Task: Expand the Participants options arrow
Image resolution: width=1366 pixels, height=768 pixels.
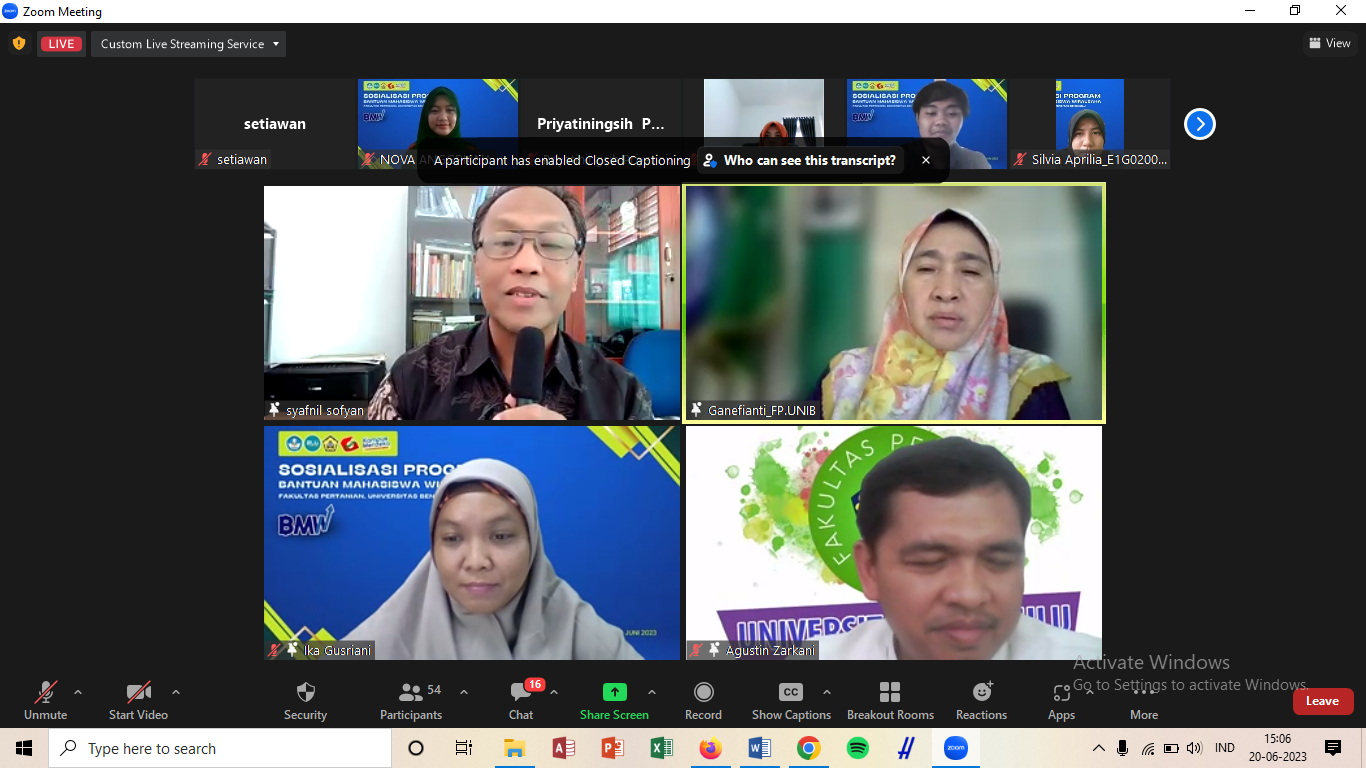Action: 464,692
